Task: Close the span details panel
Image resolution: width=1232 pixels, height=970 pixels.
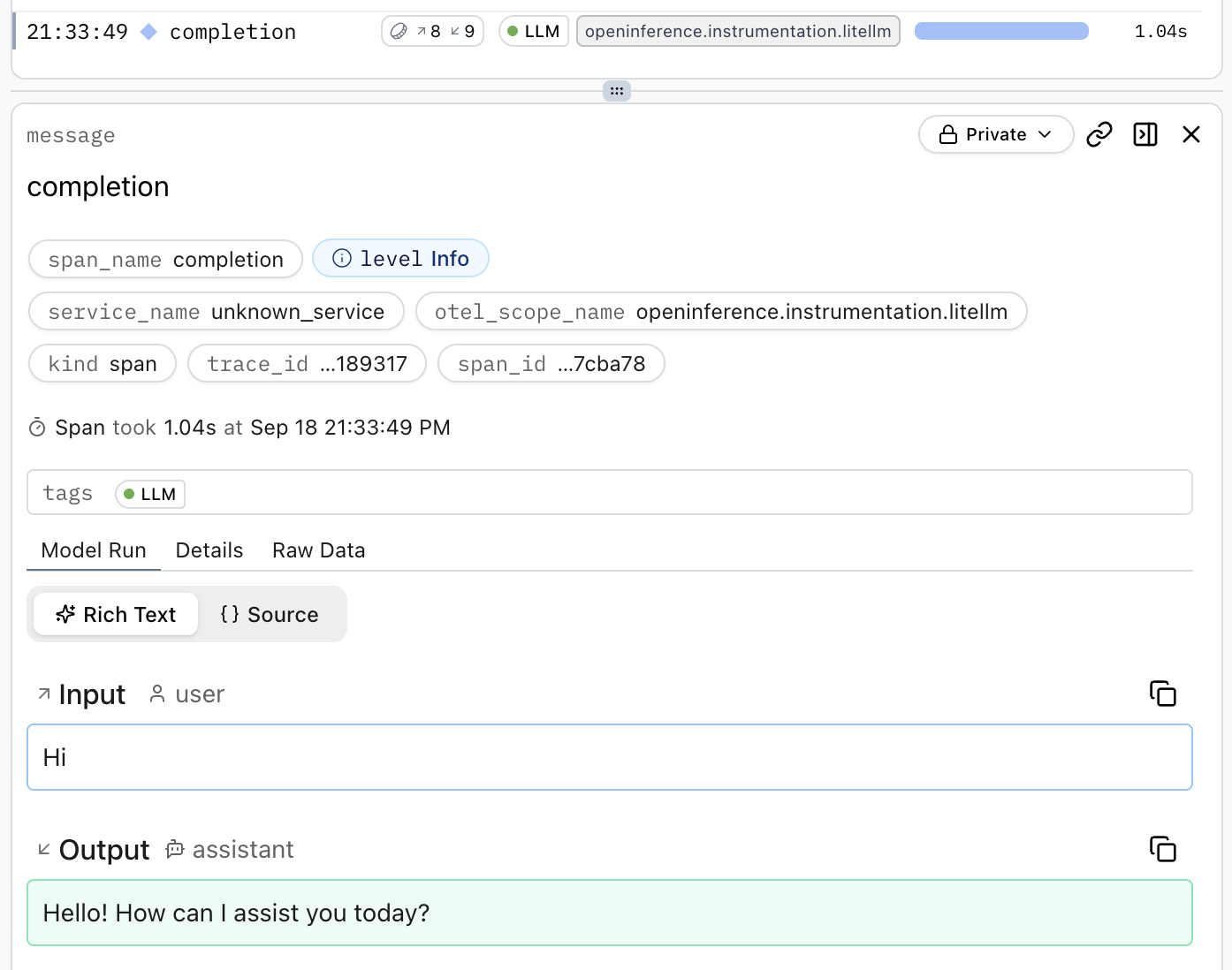Action: (x=1191, y=134)
